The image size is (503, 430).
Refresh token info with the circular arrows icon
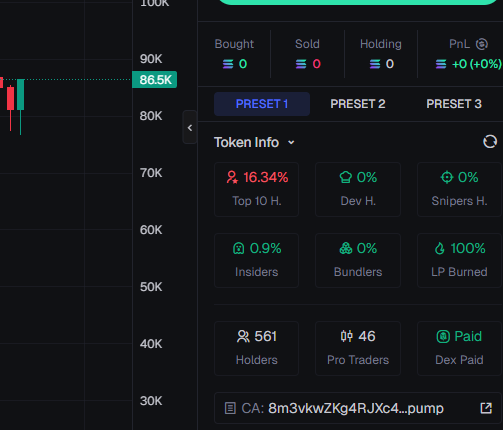pyautogui.click(x=490, y=142)
